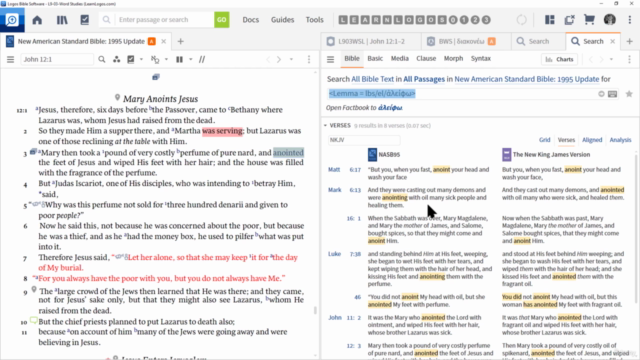Change the NASB 1995 Update resource link
The height and width of the screenshot is (360, 640).
(x=527, y=79)
